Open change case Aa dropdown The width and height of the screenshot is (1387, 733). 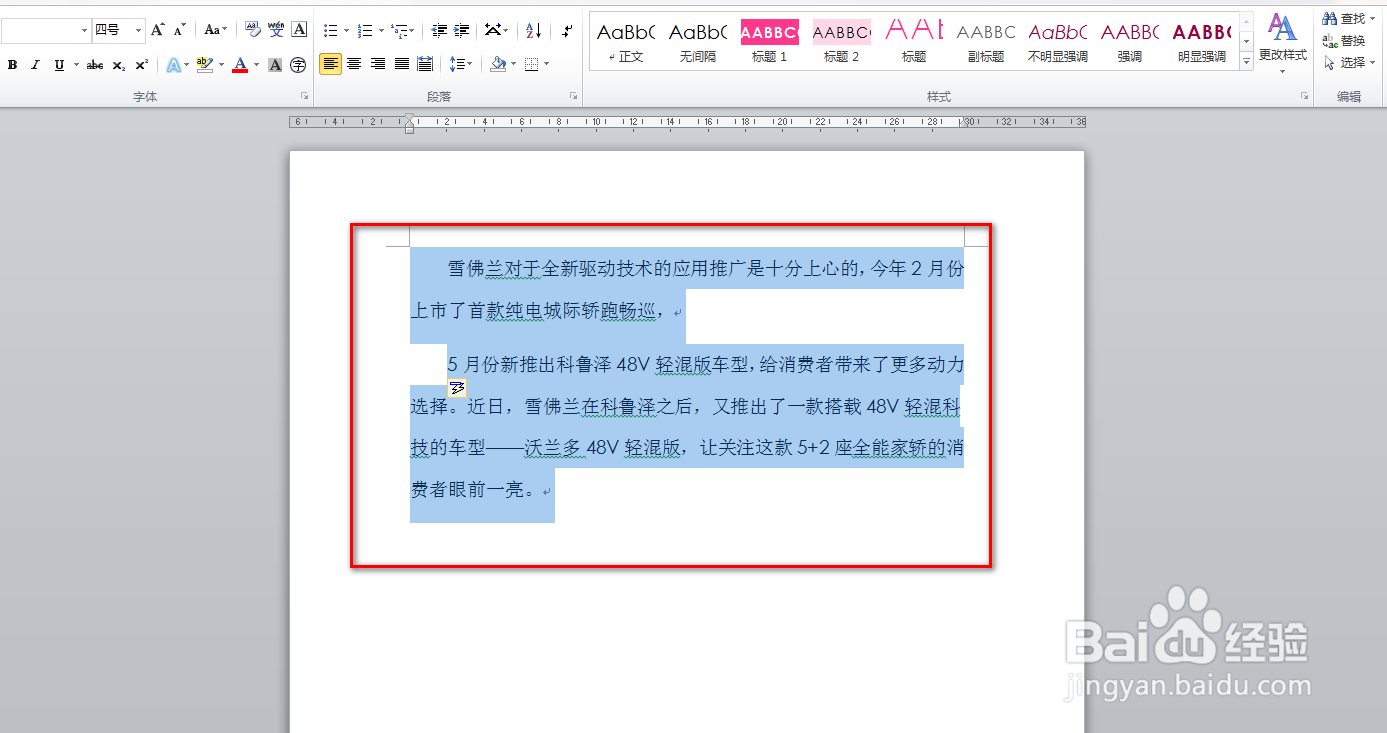click(x=215, y=30)
